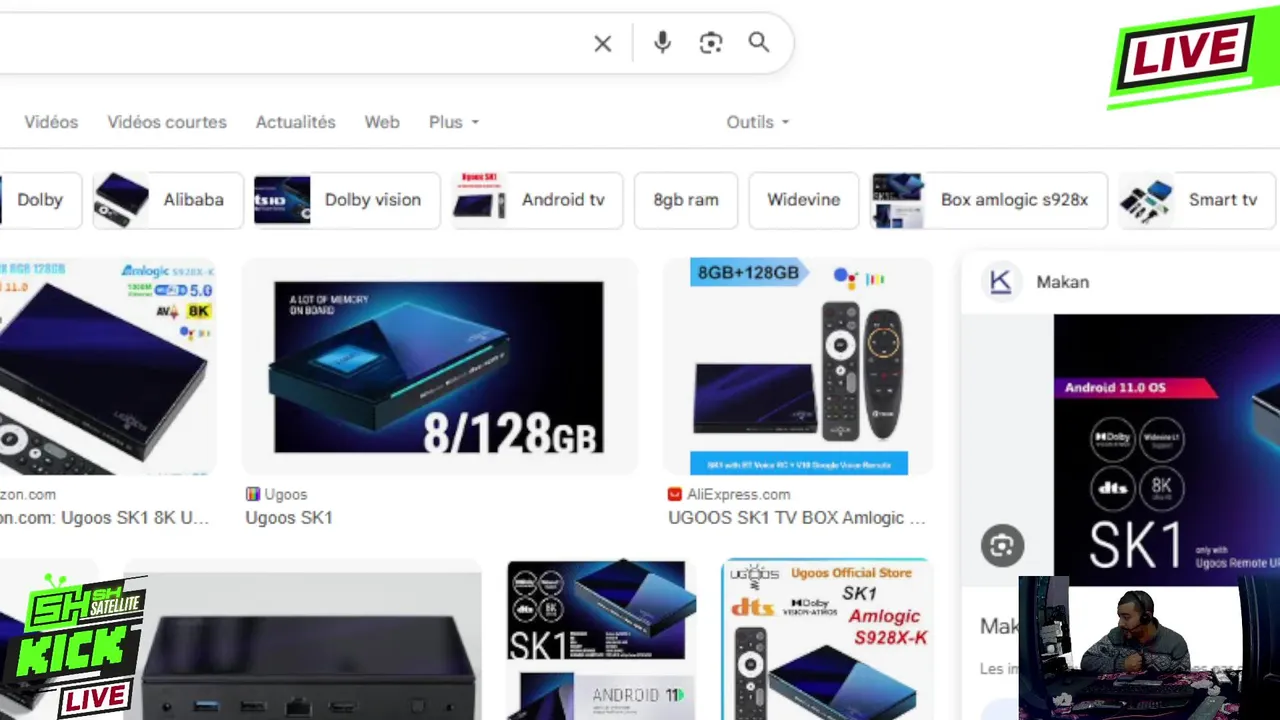
Task: Start voice search with the microphone icon
Action: pyautogui.click(x=662, y=42)
